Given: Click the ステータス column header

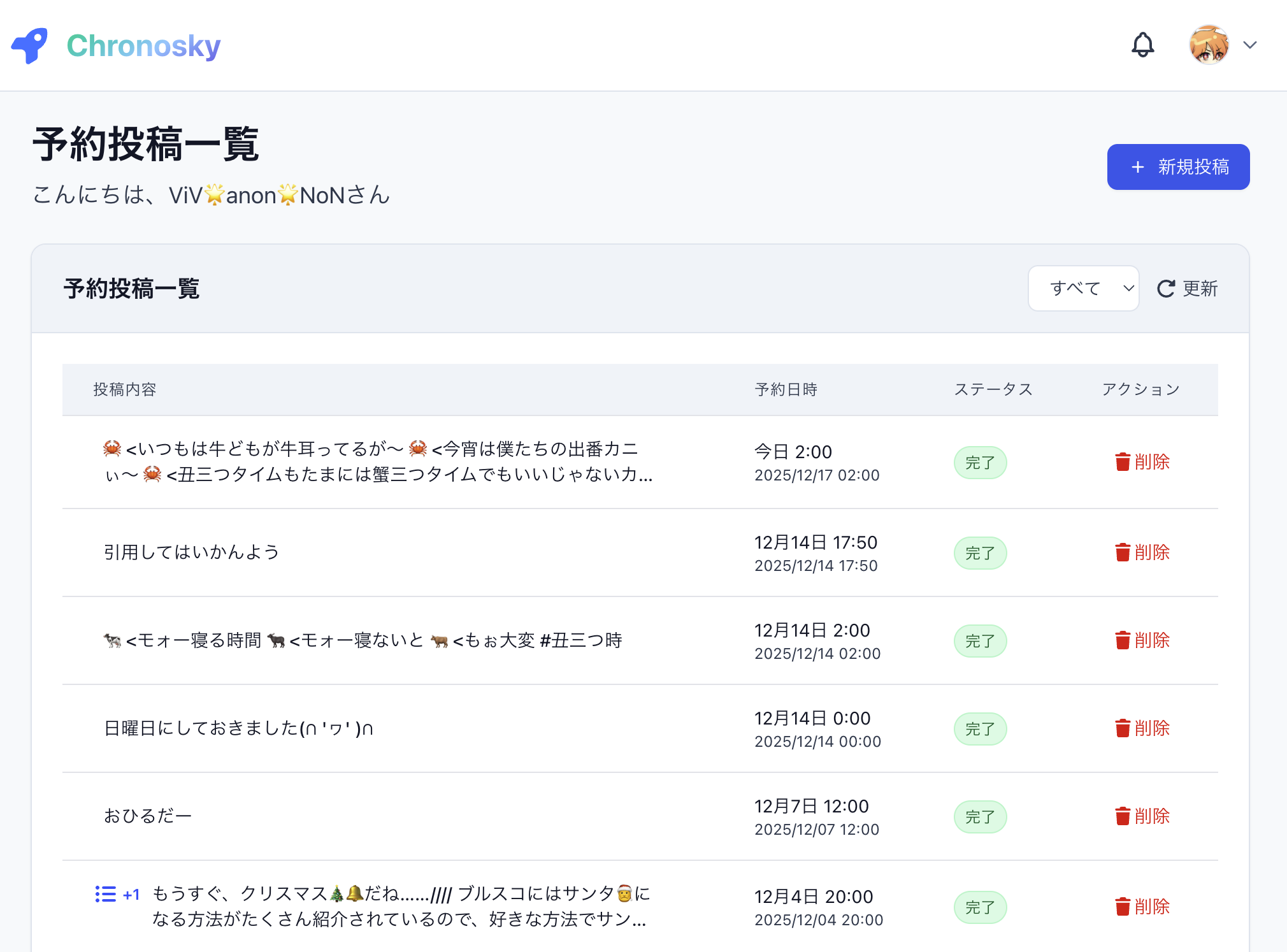Looking at the screenshot, I should [993, 389].
